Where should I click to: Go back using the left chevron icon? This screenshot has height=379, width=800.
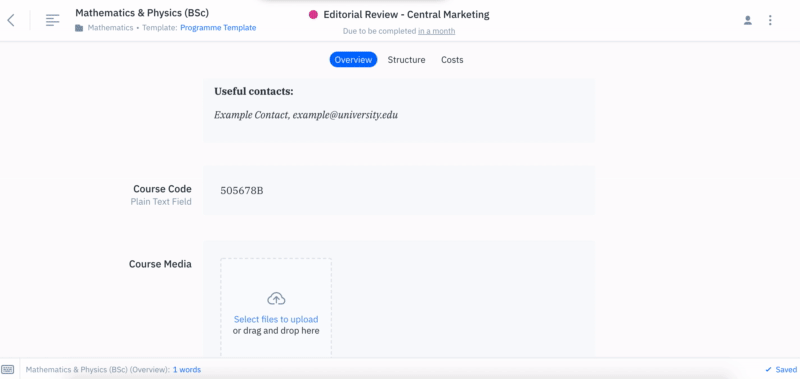pos(11,20)
